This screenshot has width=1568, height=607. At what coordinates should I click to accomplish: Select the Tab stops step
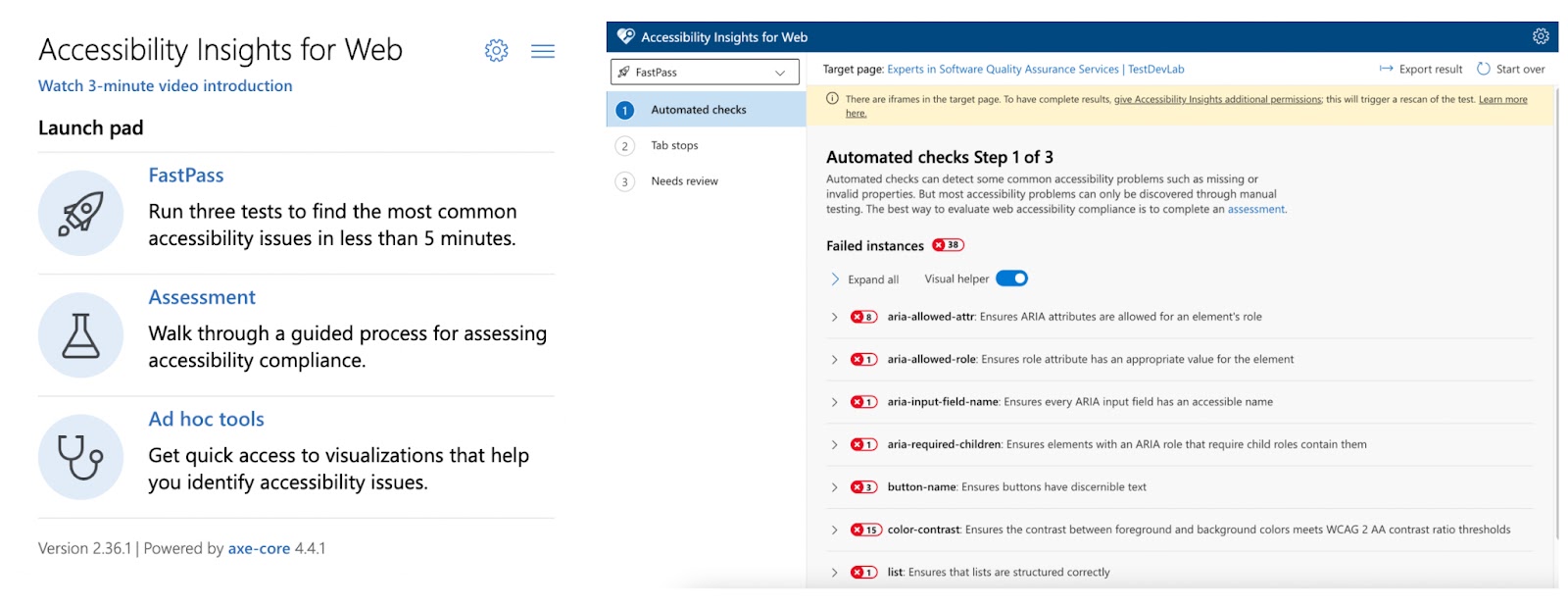pyautogui.click(x=707, y=146)
